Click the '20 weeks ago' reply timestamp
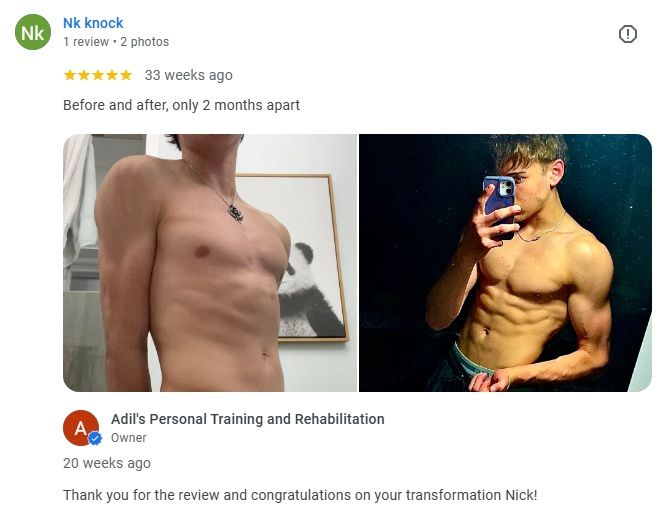 point(107,463)
